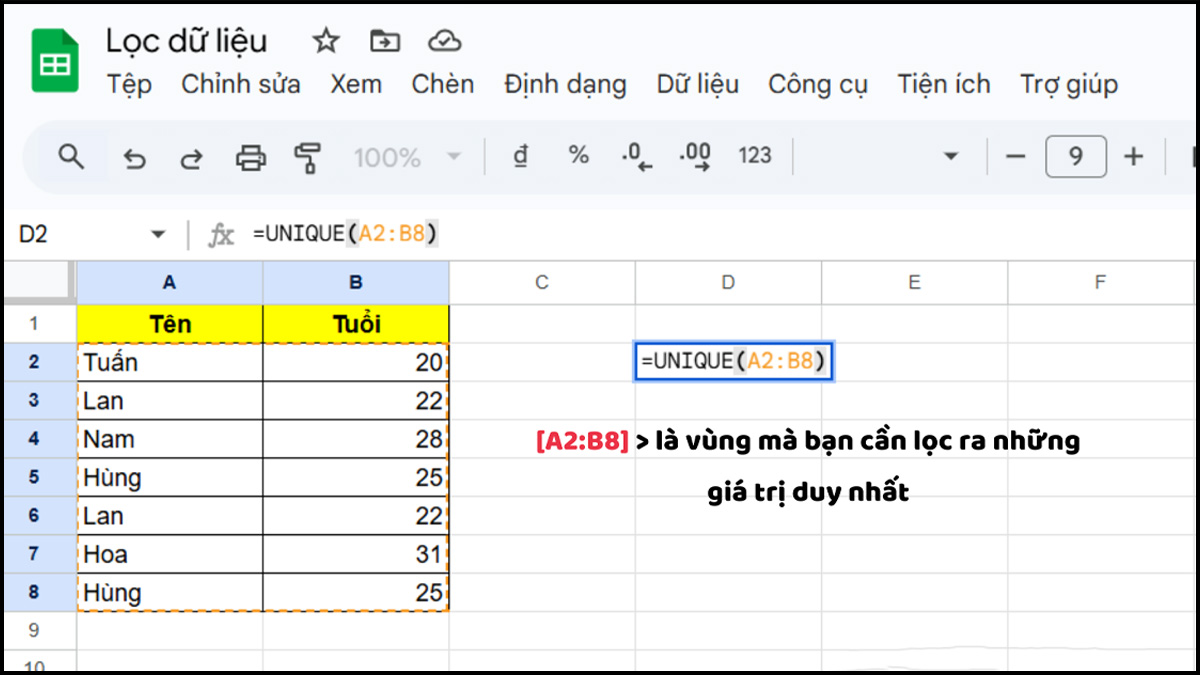Select the paint format tool
This screenshot has width=1200, height=675.
click(x=308, y=156)
